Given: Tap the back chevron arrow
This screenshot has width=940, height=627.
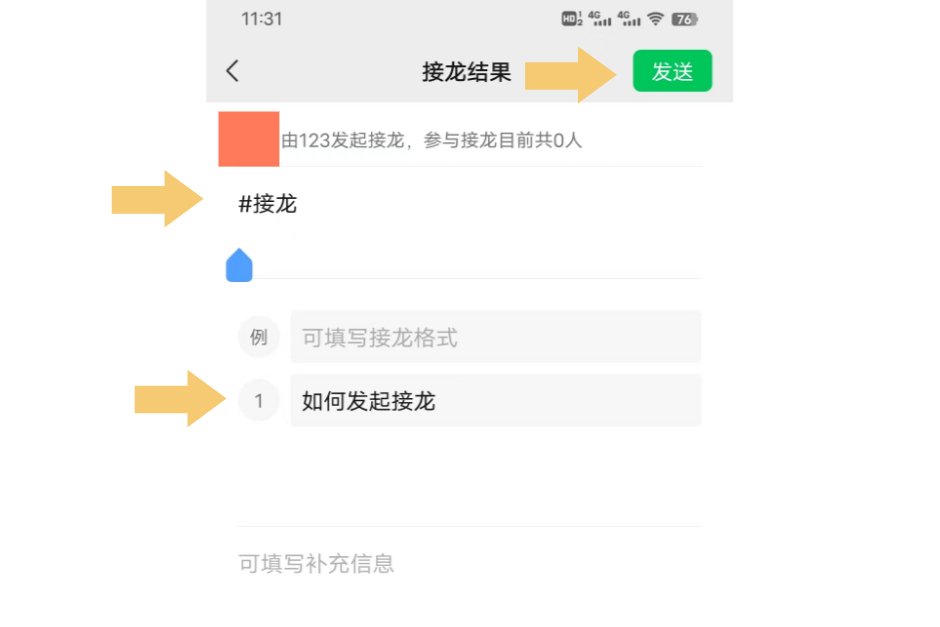Looking at the screenshot, I should [231, 71].
